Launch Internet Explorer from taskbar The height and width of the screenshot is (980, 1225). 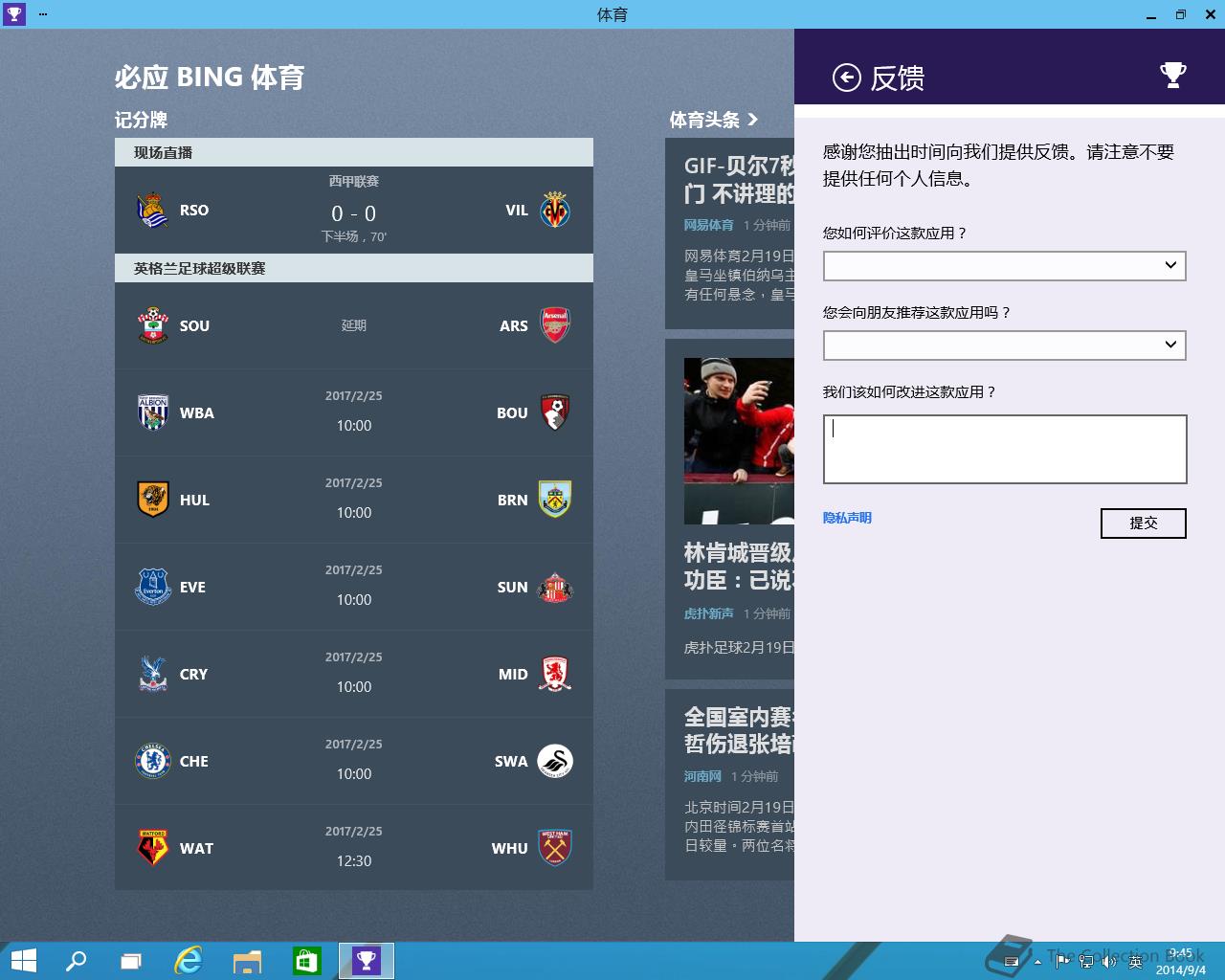189,961
